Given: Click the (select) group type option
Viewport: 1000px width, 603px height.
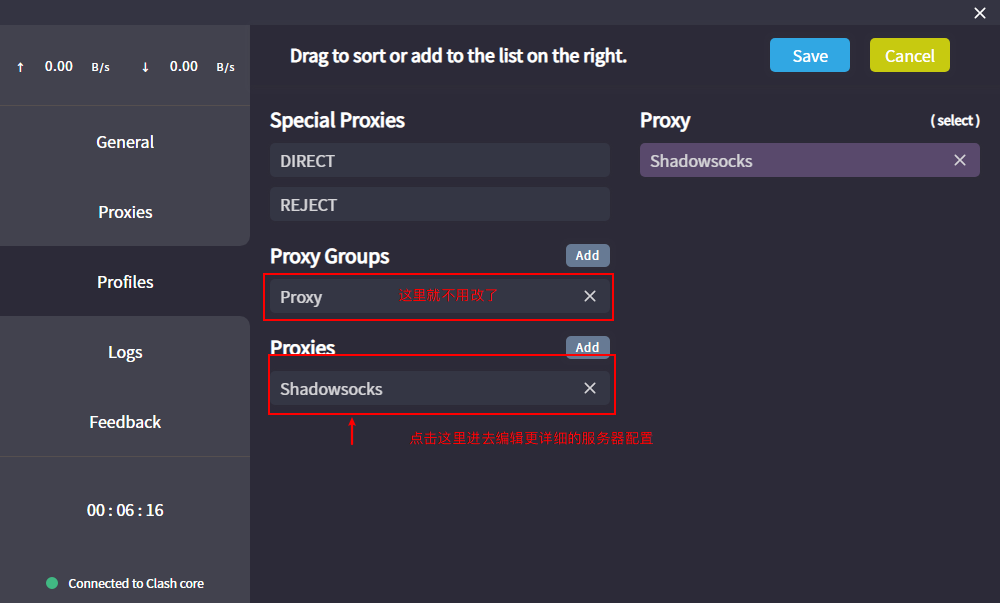Looking at the screenshot, I should [x=954, y=120].
